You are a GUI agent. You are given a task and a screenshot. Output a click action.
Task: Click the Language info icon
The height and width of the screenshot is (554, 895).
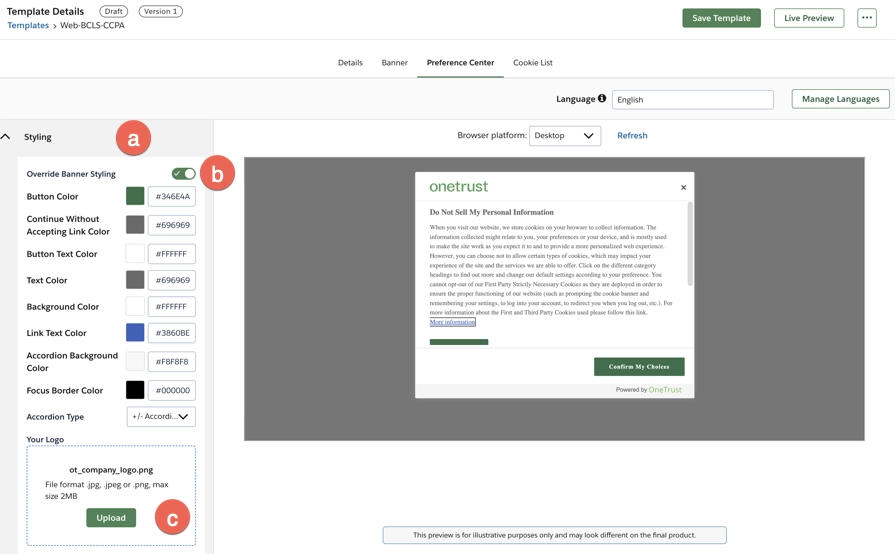pos(602,99)
